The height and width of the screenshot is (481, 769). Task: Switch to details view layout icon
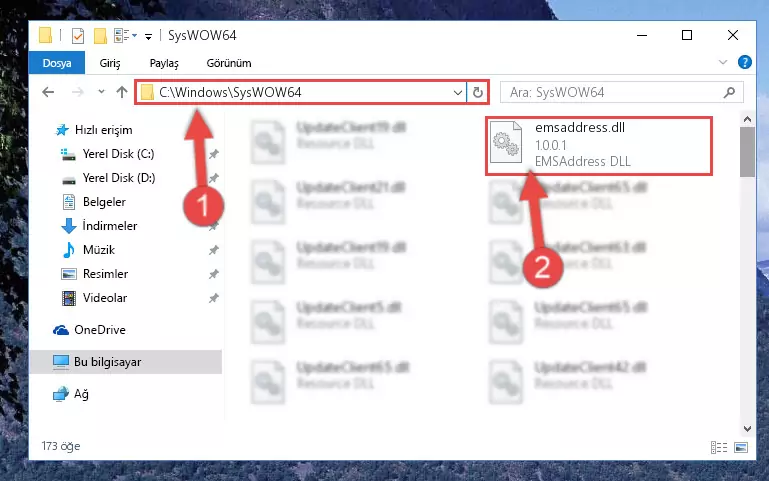tap(718, 447)
